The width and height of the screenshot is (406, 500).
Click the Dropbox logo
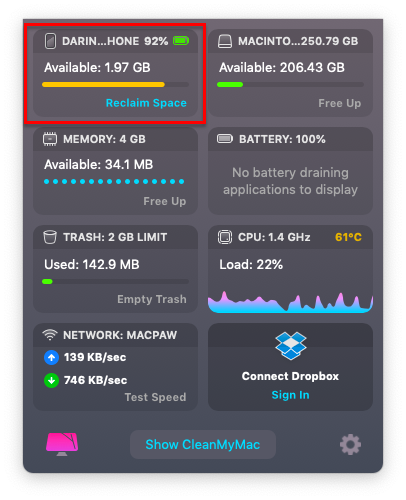pyautogui.click(x=290, y=346)
